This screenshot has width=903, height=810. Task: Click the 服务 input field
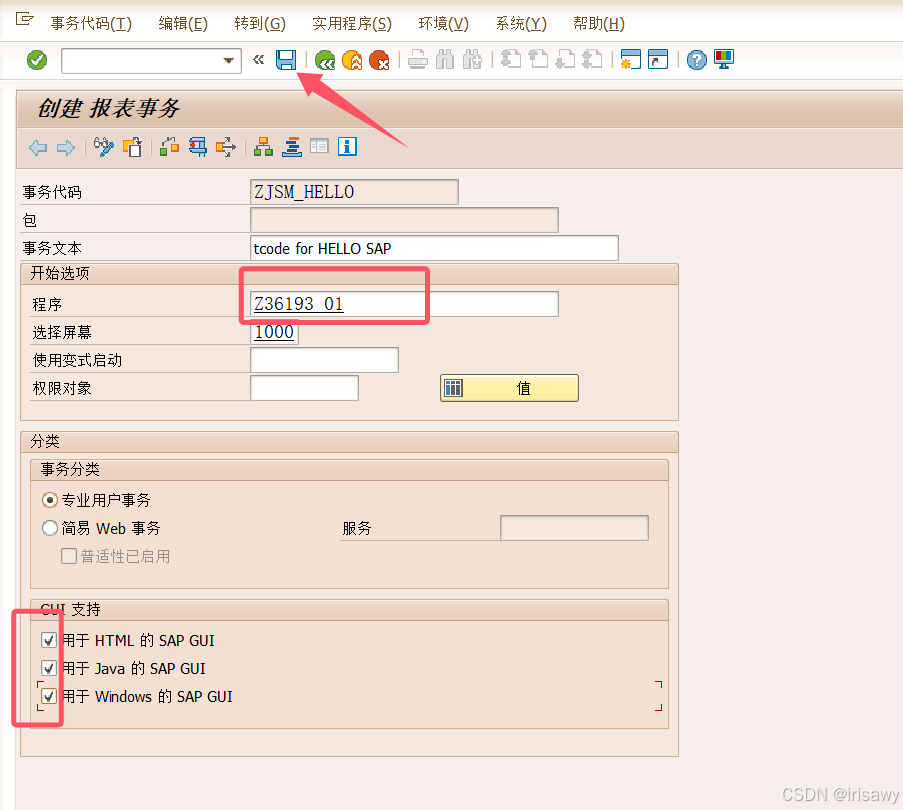(574, 528)
